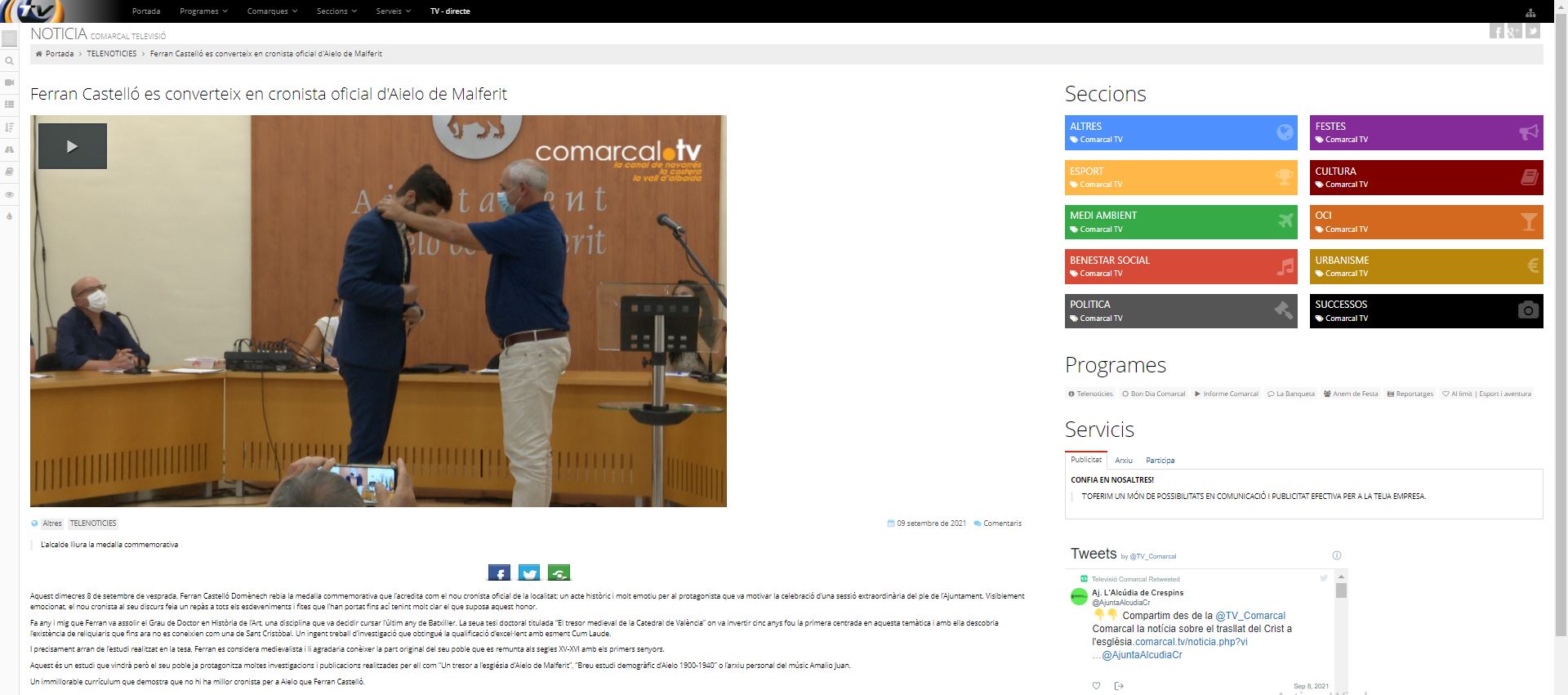Click the green more-share options icon

pos(559,572)
